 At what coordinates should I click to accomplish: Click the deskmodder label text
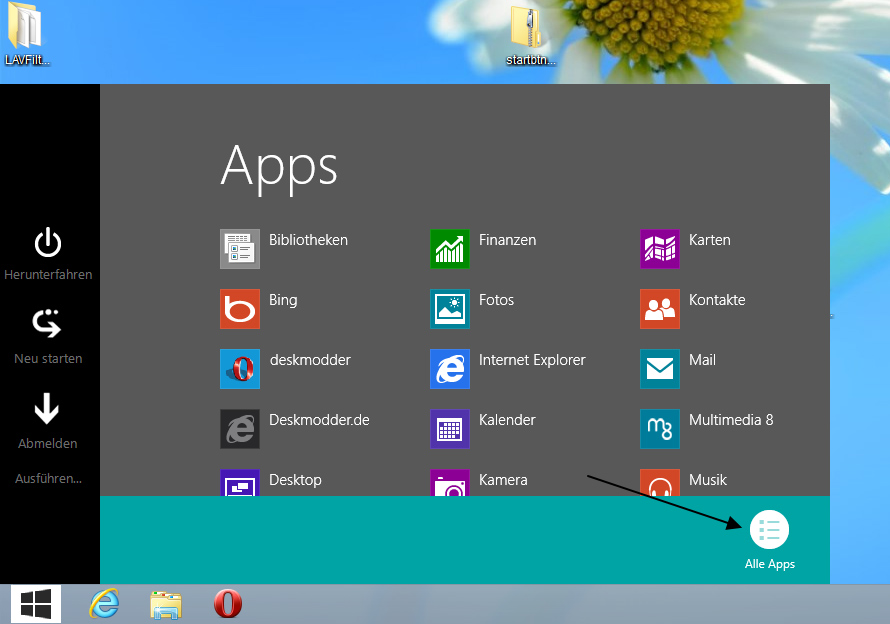[310, 360]
